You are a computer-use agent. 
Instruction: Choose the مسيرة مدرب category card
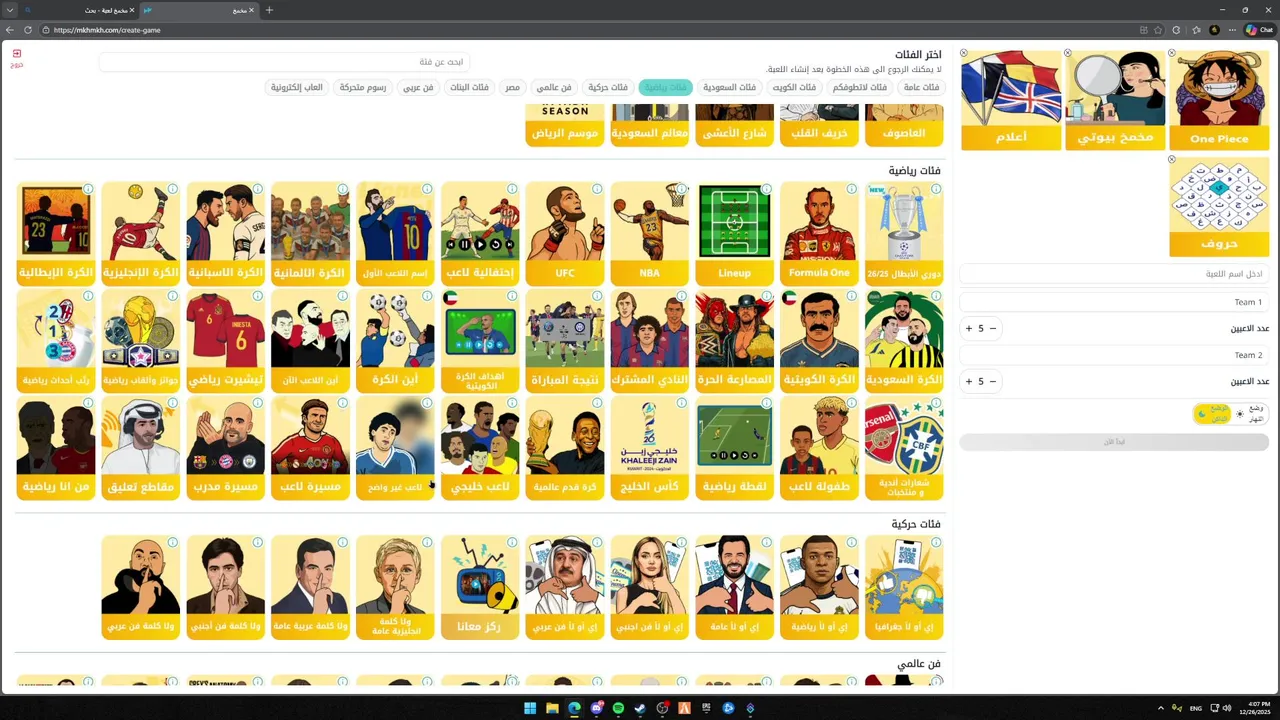point(226,447)
